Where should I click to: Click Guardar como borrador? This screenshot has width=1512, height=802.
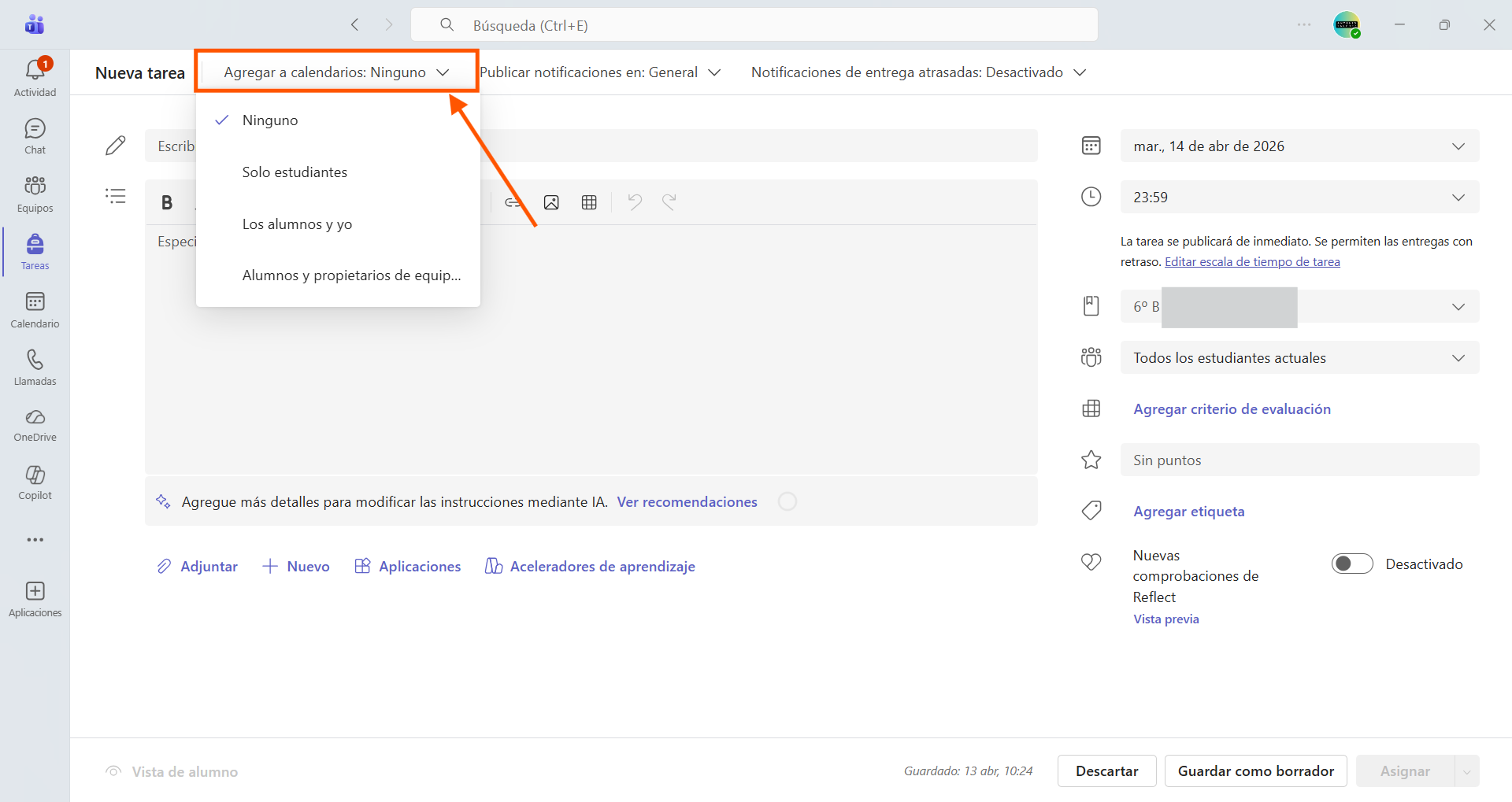(x=1256, y=771)
